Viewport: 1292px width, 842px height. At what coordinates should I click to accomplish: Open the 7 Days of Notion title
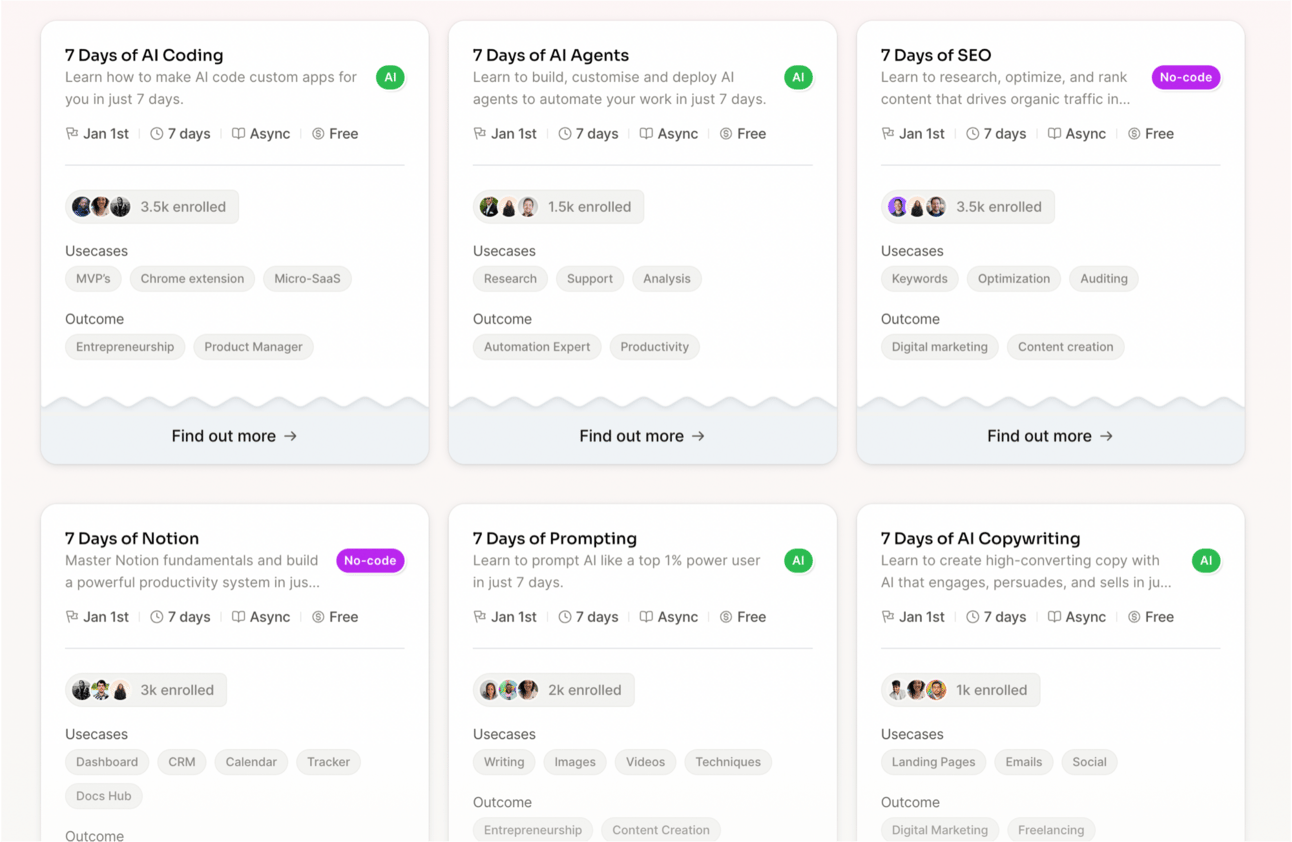(x=132, y=538)
